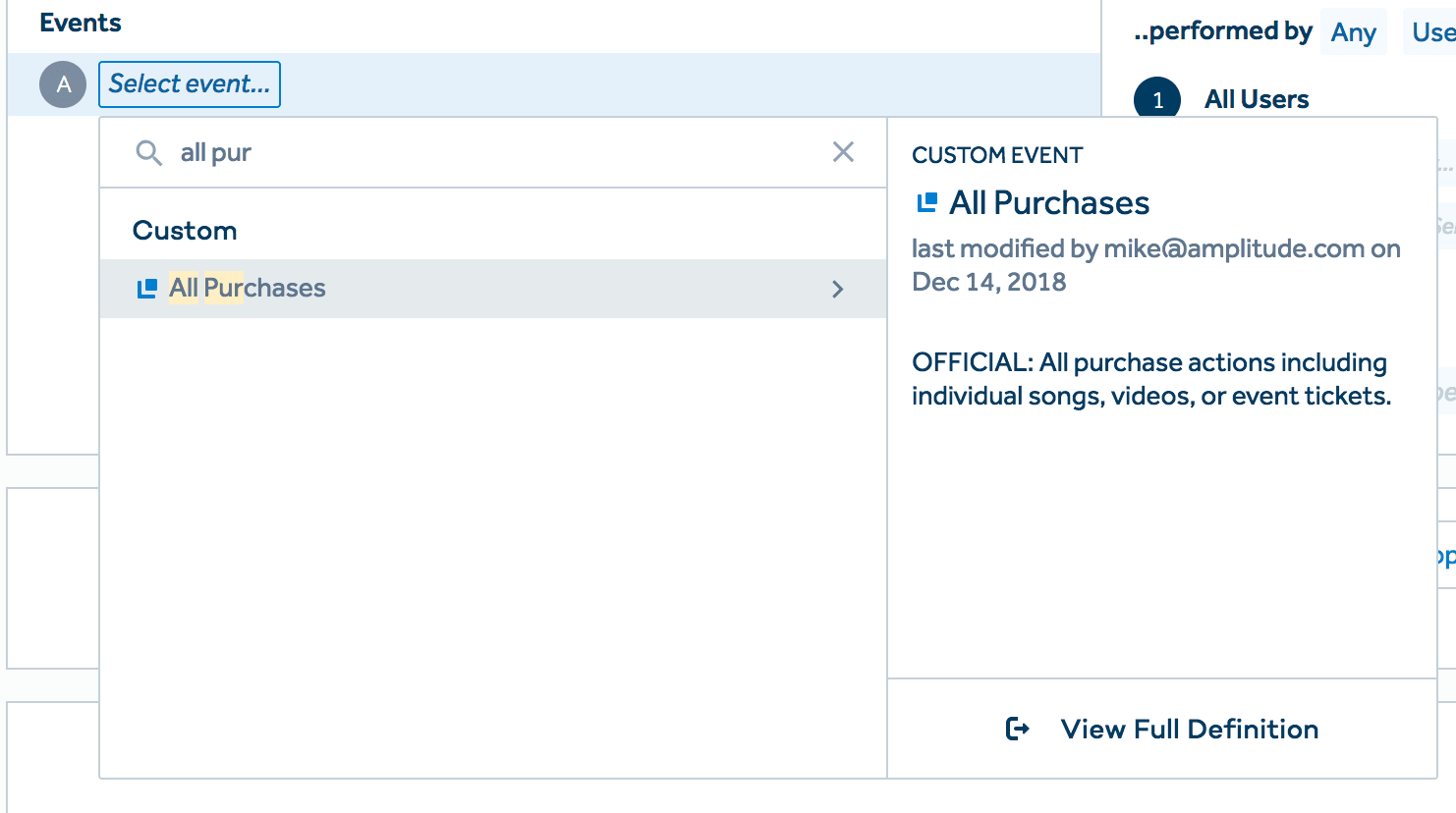Click the partially visible Use option
Screen dimensions: 1456x813
(x=1432, y=32)
